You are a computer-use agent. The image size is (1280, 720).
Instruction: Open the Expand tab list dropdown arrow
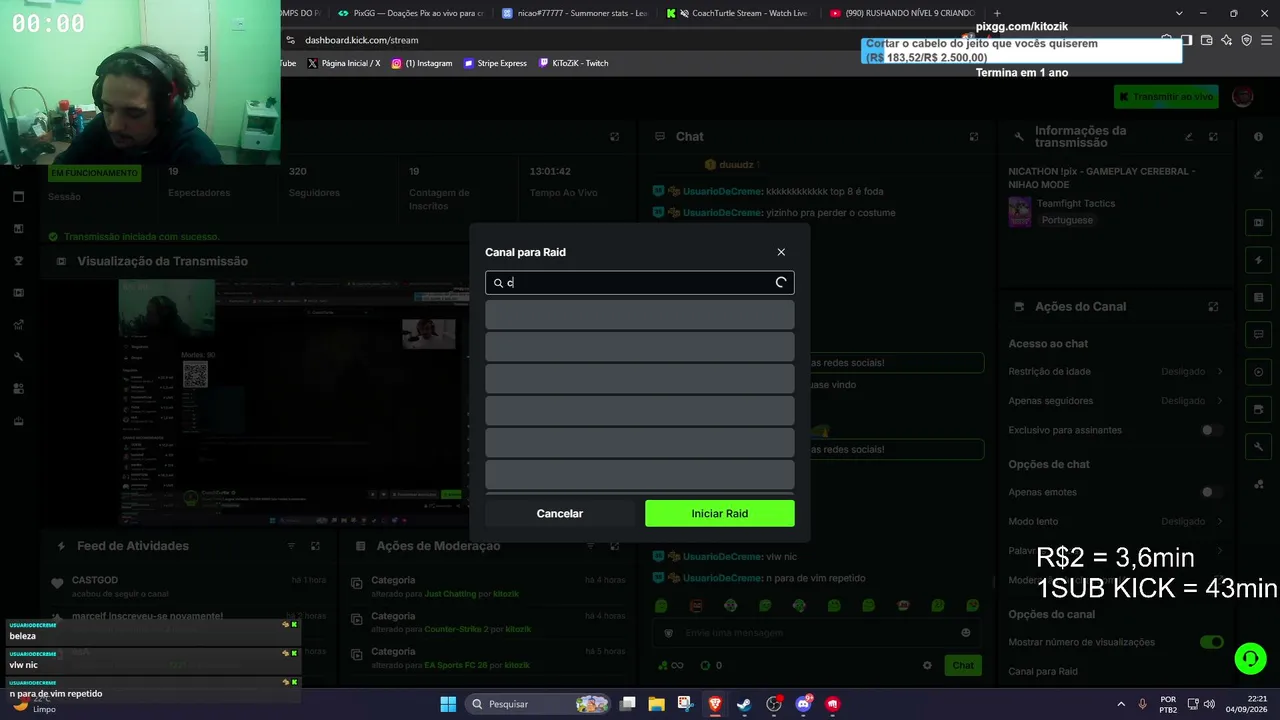click(1179, 13)
